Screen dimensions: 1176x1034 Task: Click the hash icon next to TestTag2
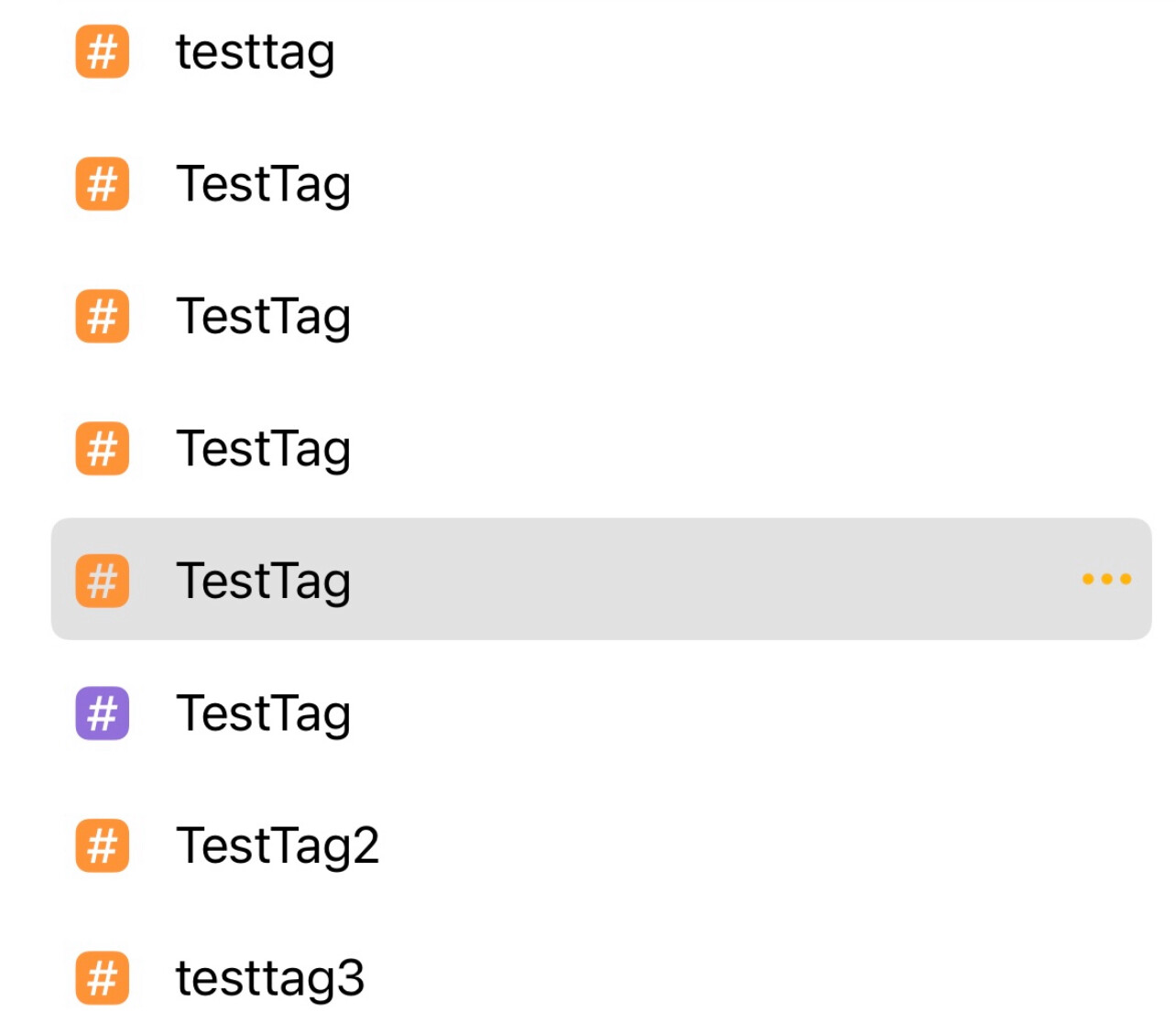[x=102, y=844]
